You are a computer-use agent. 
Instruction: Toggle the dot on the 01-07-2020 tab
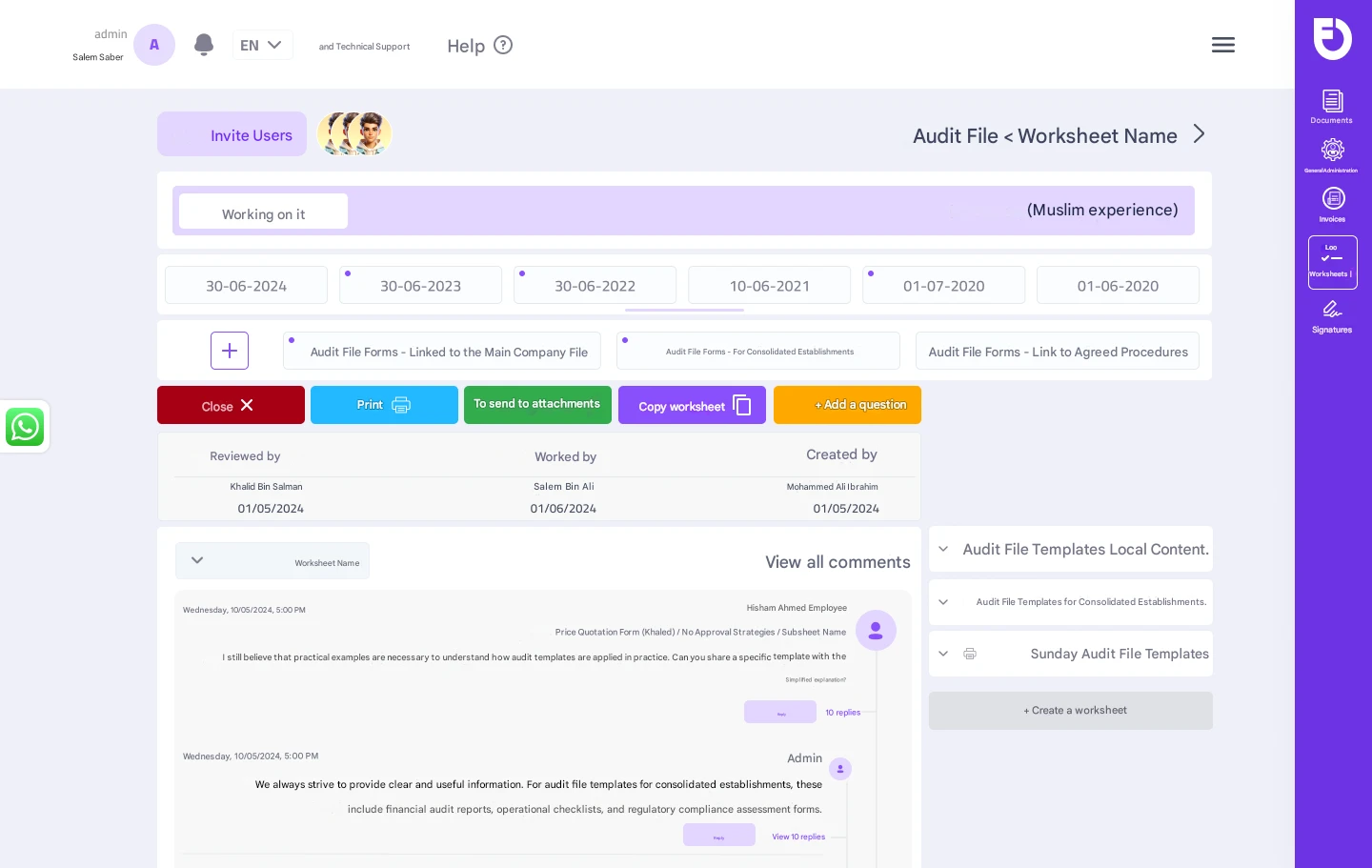point(871,273)
